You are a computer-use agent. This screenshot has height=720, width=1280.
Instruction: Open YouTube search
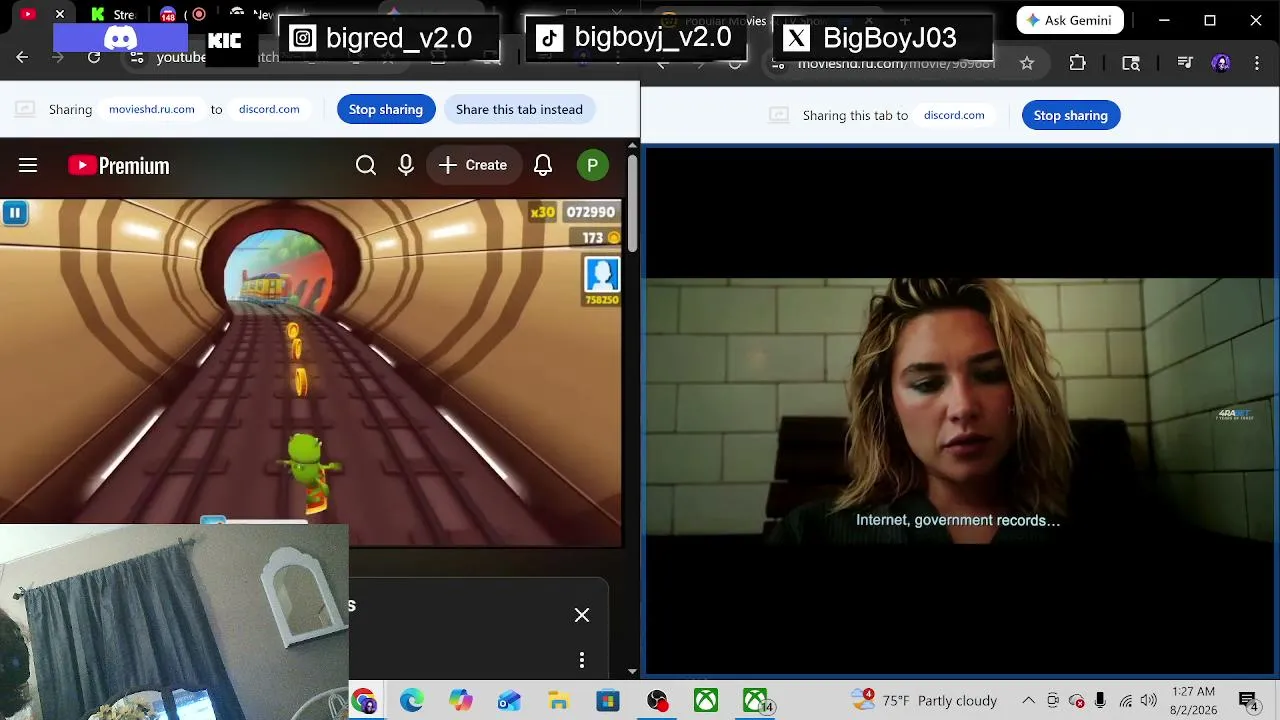pos(366,165)
